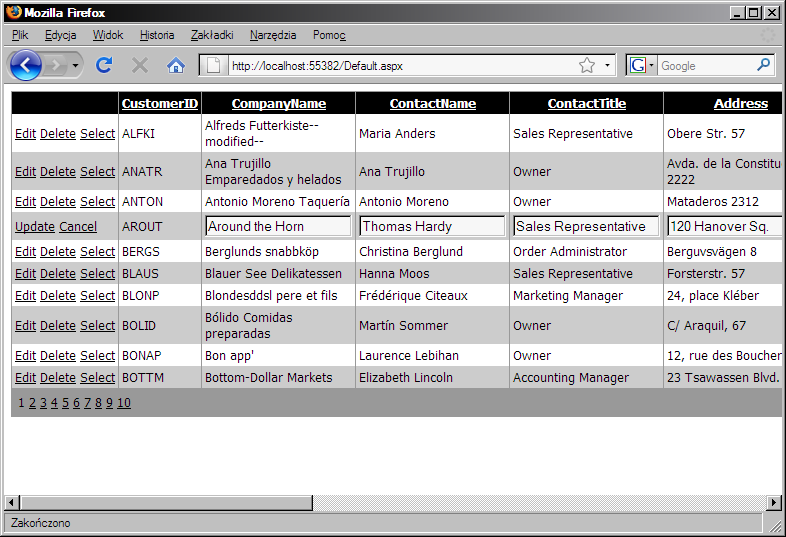This screenshot has width=786, height=537.
Task: Click the 'Zakończono' status bar text
Action: [41, 523]
